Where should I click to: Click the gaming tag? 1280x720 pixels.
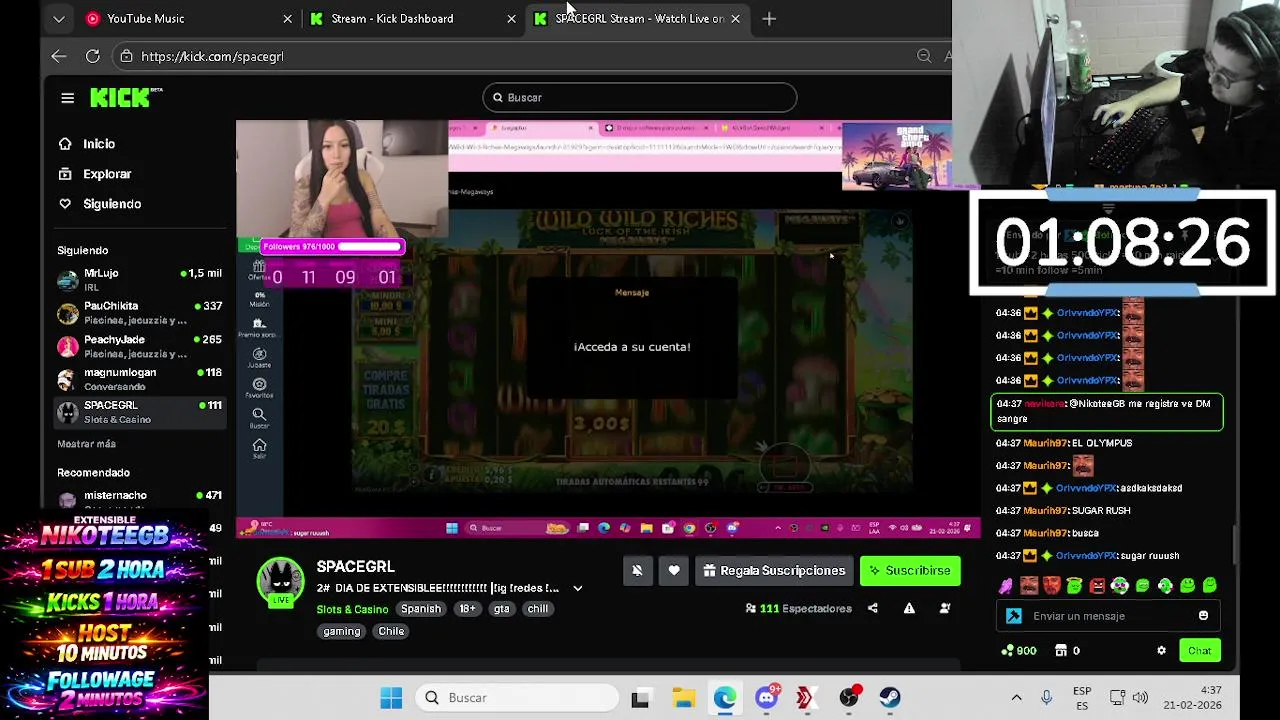tap(342, 632)
